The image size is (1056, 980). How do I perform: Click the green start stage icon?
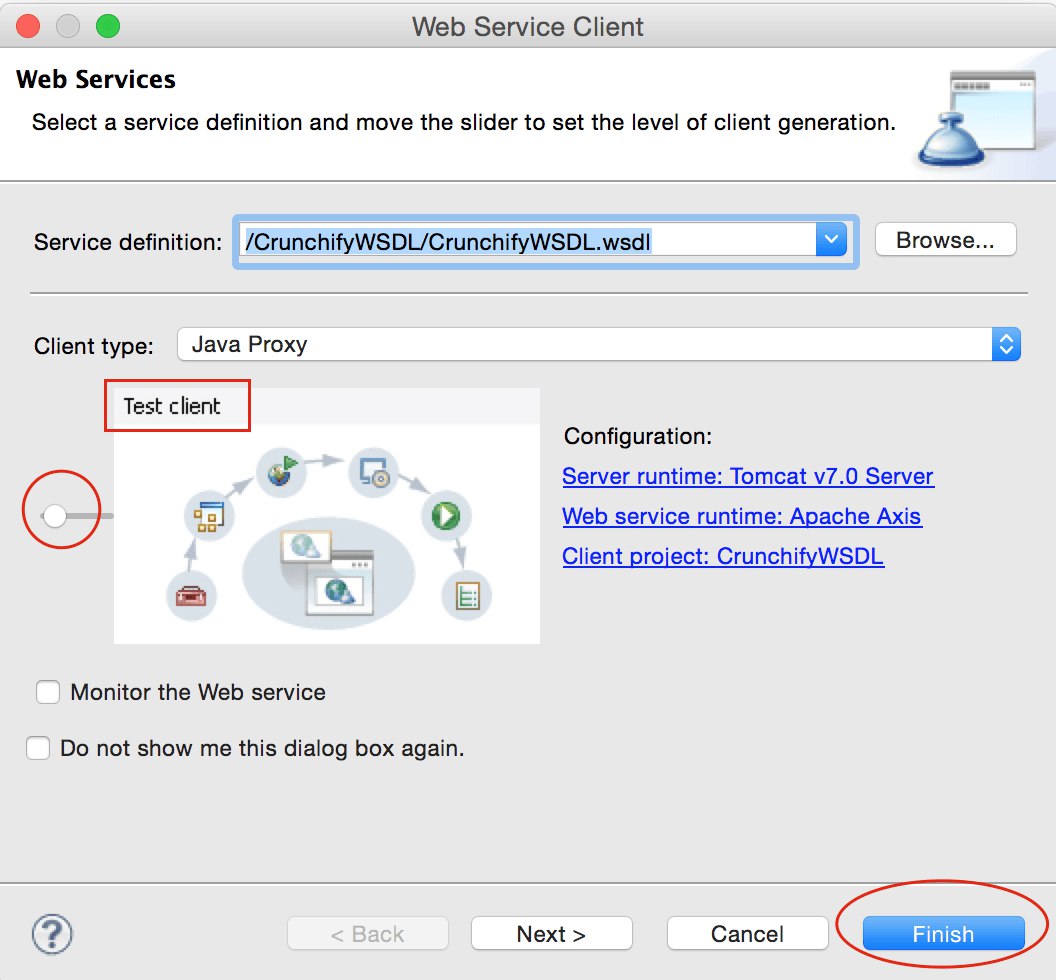[x=445, y=516]
